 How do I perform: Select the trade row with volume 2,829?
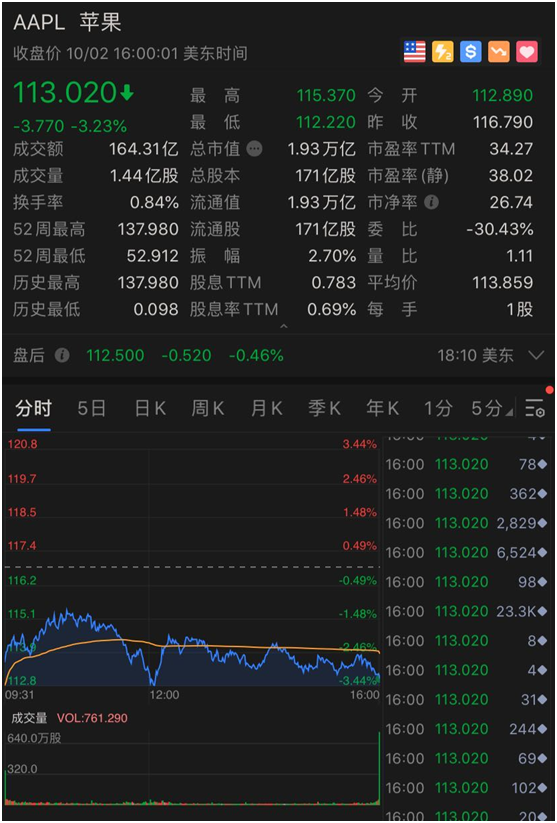(467, 523)
